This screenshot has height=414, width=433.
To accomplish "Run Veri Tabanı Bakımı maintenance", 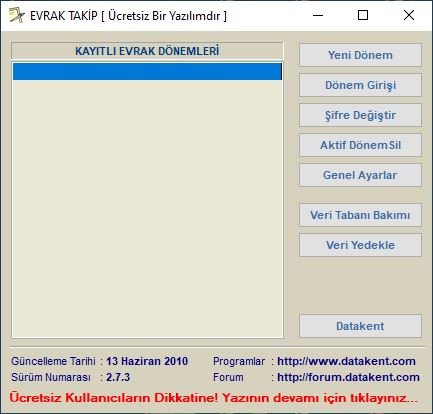I will 360,215.
